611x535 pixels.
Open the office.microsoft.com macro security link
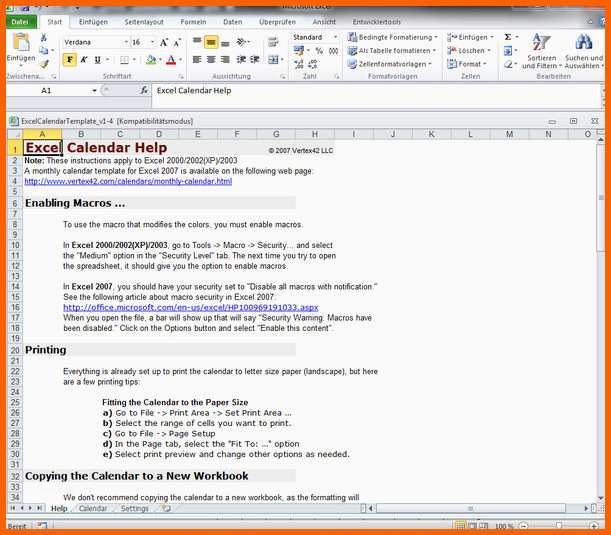coord(191,307)
